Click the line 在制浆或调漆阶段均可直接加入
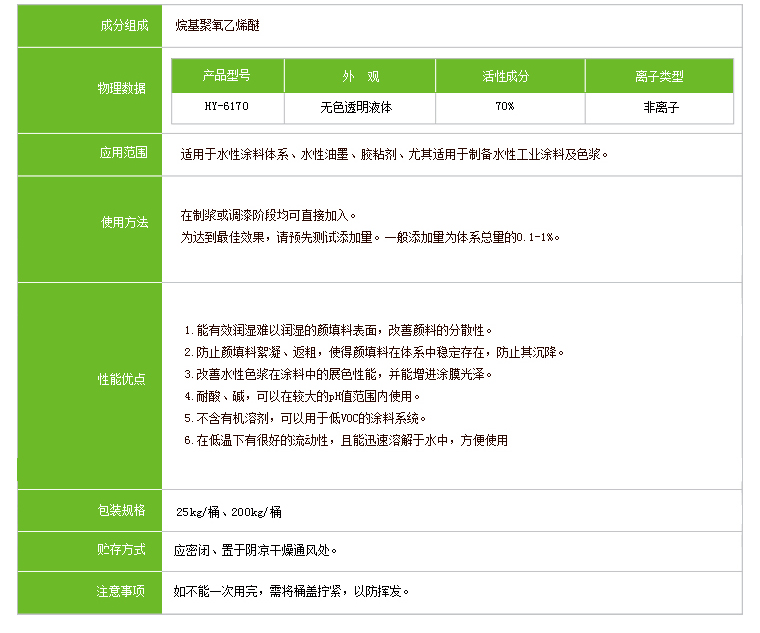The image size is (760, 633). click(x=268, y=215)
